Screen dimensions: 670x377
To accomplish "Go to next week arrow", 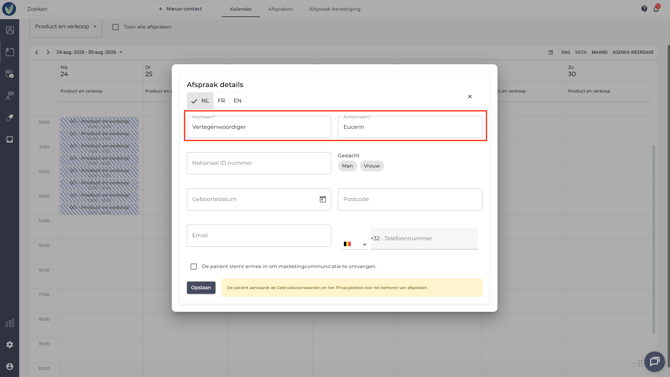I will [x=48, y=52].
